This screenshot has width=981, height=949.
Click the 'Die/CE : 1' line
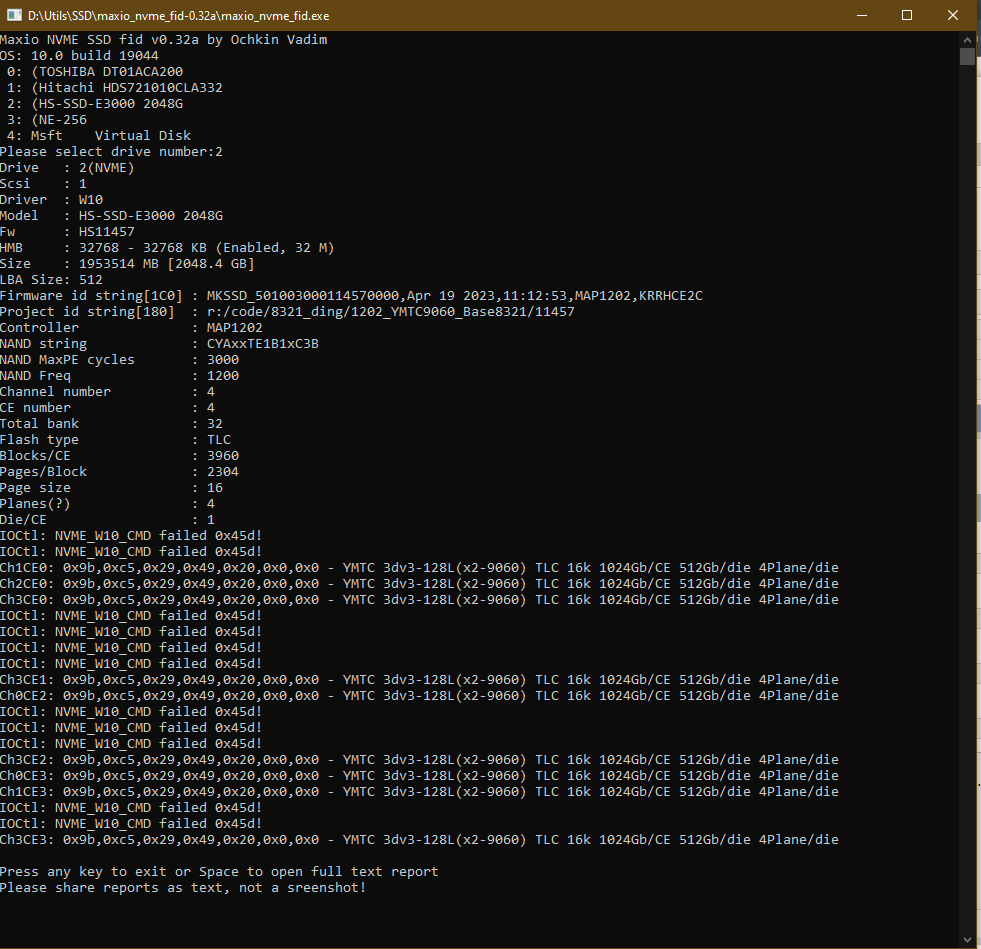pyautogui.click(x=107, y=520)
